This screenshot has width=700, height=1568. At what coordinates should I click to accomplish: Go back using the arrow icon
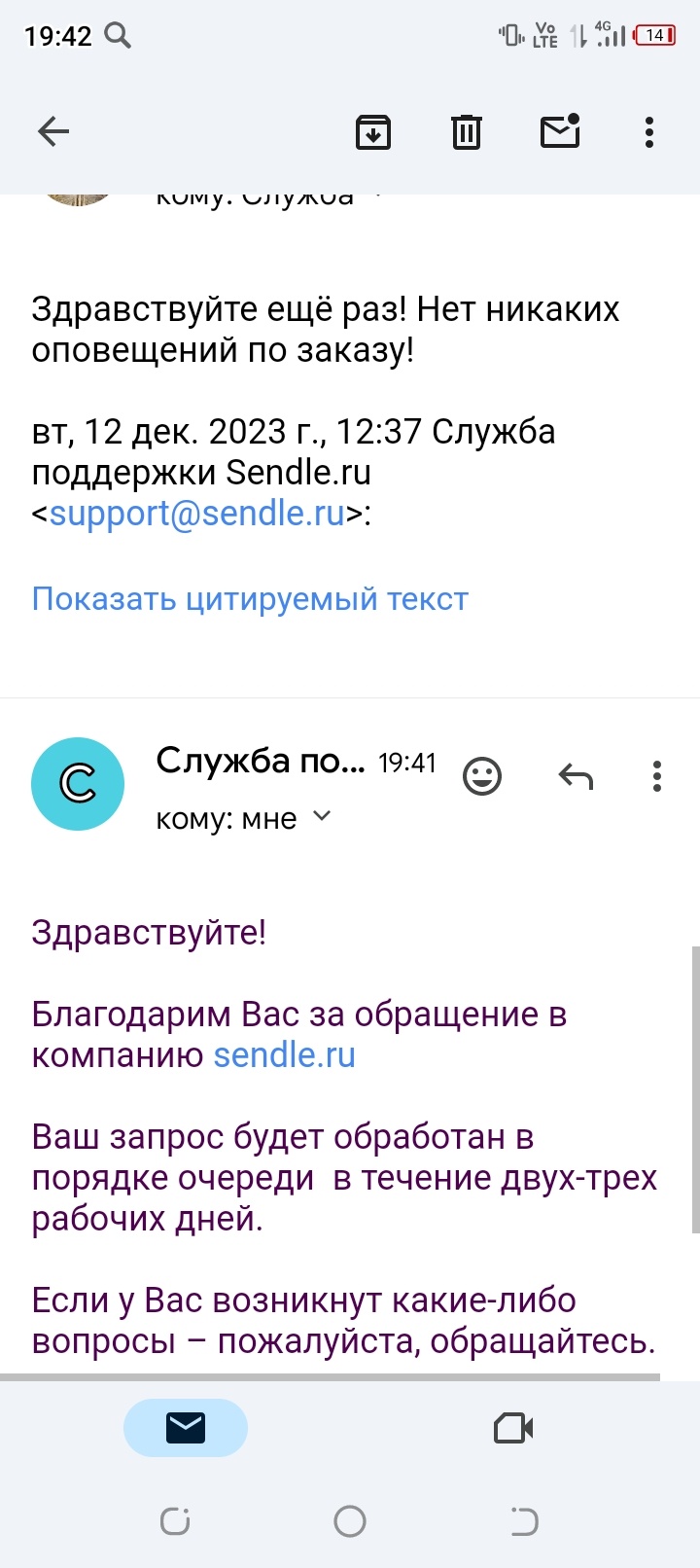pyautogui.click(x=53, y=131)
